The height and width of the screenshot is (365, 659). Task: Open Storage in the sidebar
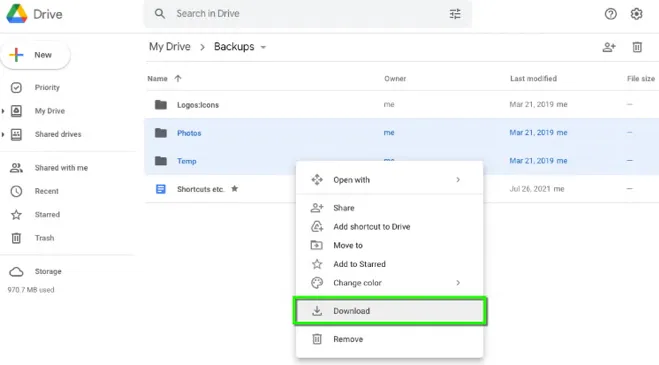tap(48, 272)
